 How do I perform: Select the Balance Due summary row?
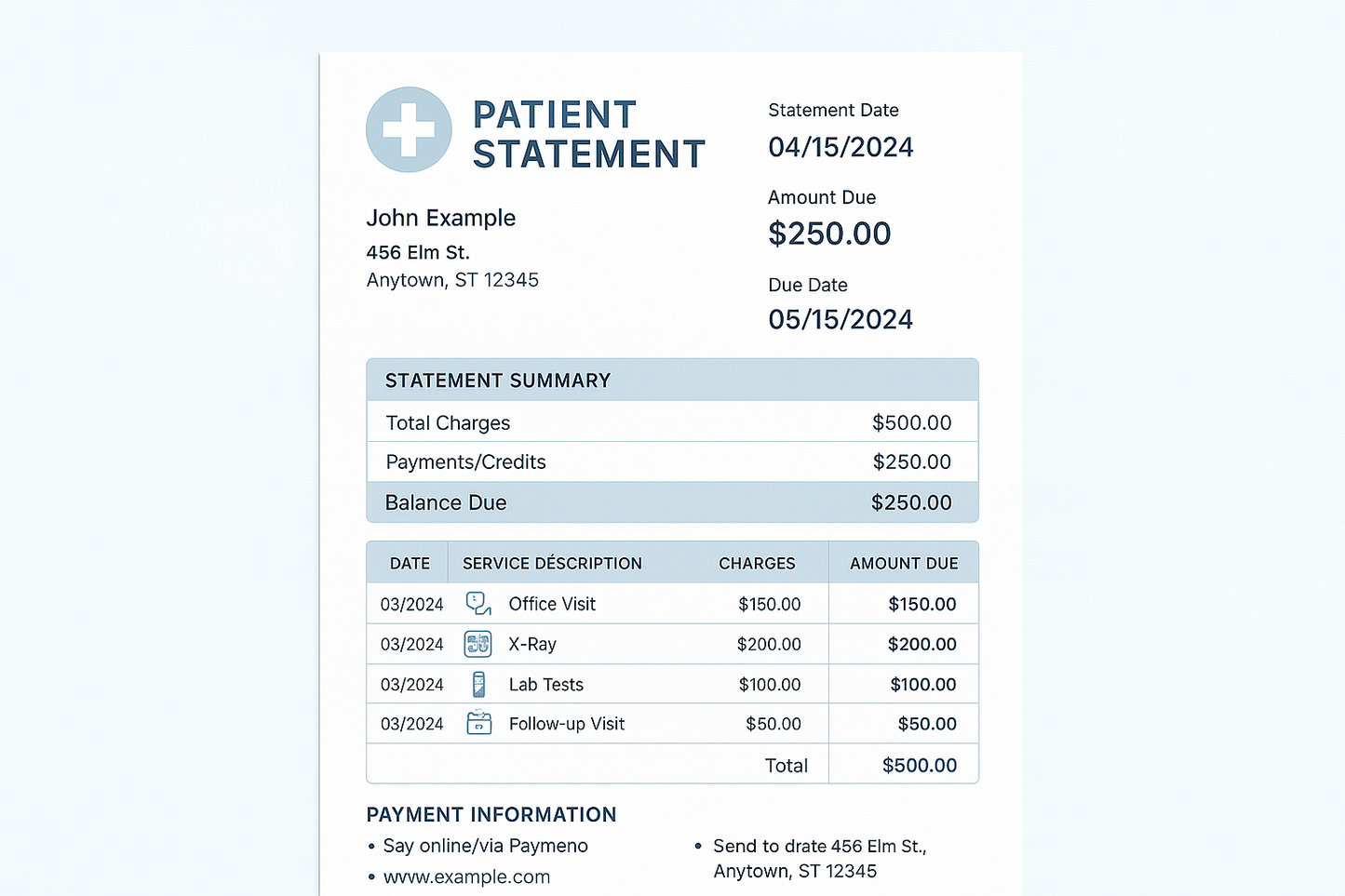[x=672, y=502]
